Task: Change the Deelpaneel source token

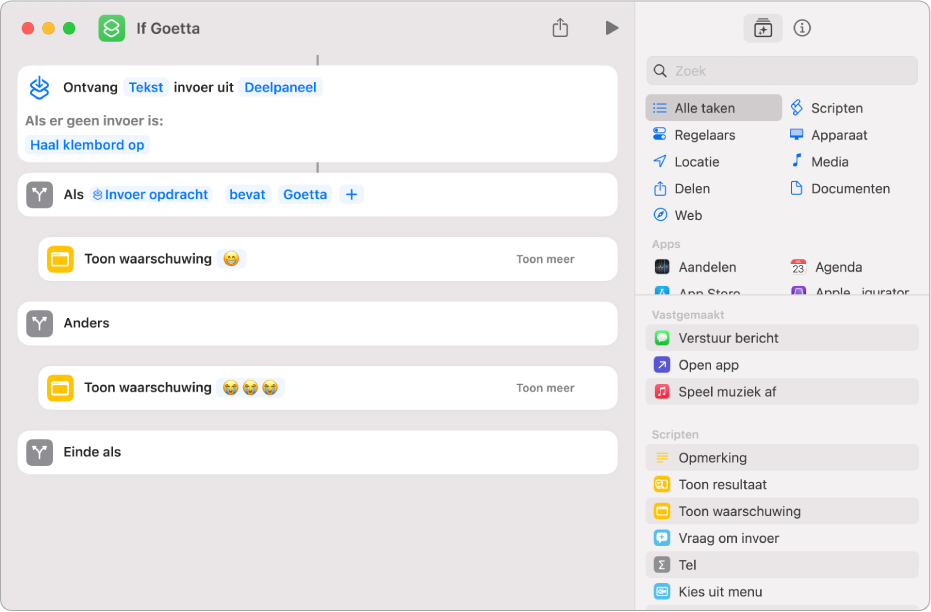Action: point(280,87)
